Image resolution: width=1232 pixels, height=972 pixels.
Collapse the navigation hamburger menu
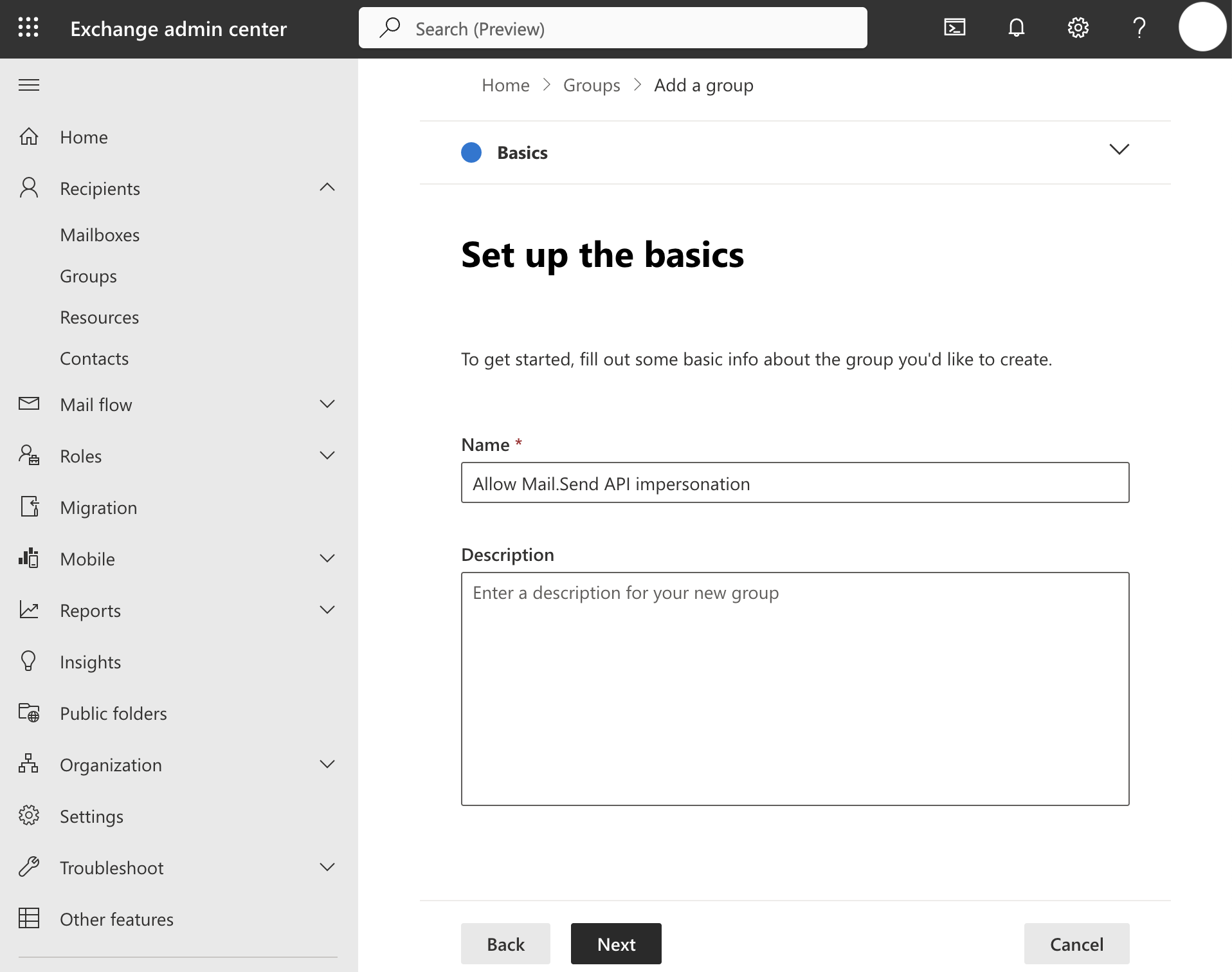(29, 85)
